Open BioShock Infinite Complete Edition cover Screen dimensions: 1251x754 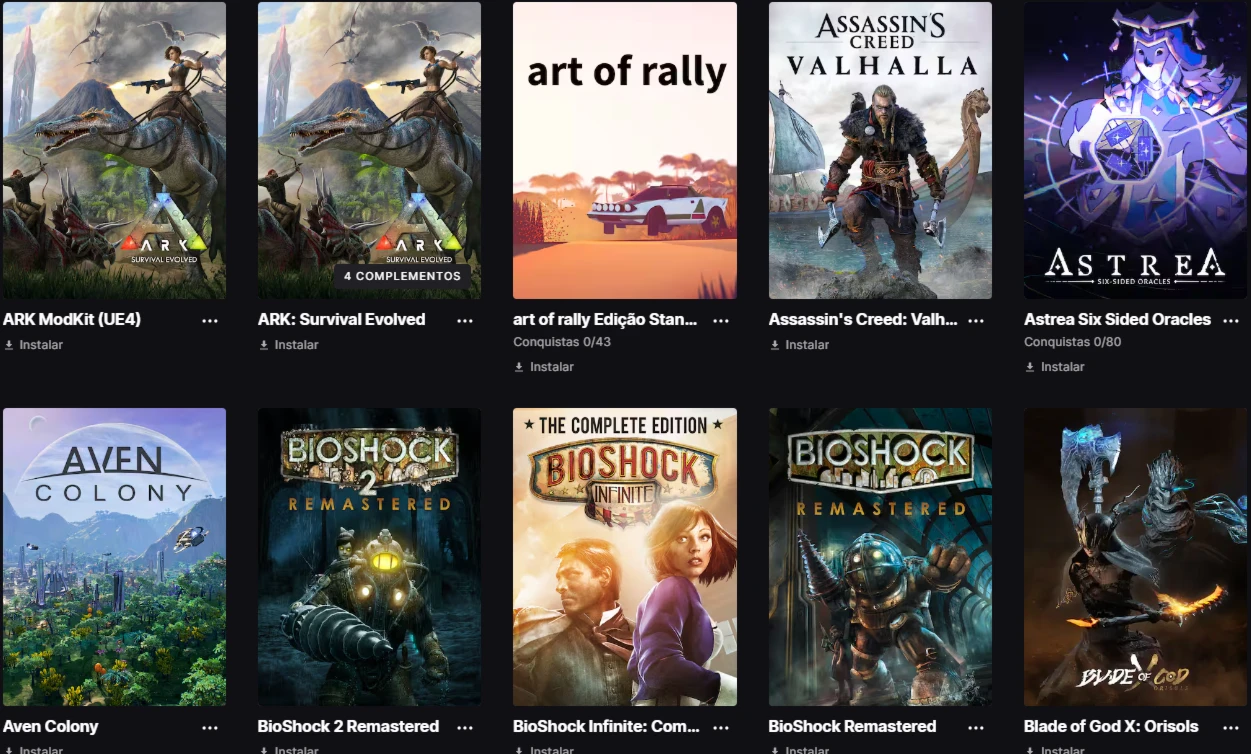pos(625,557)
